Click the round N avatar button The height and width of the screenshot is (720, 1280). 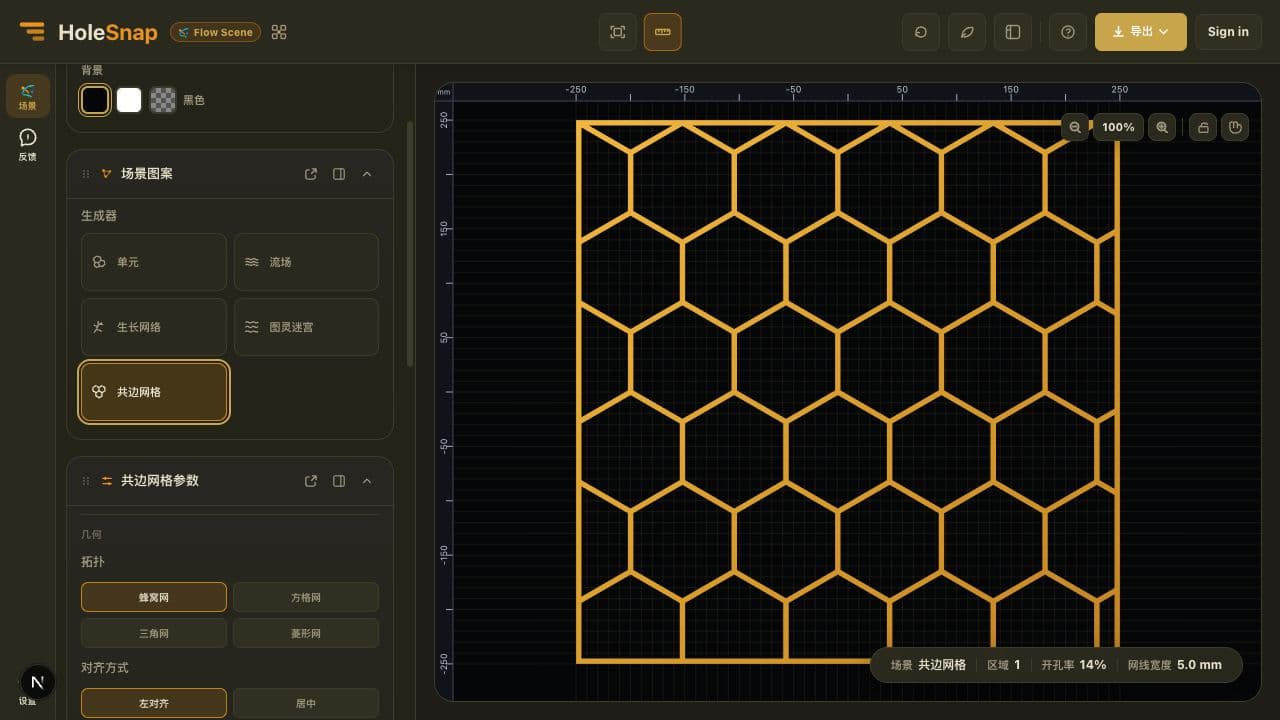click(37, 682)
